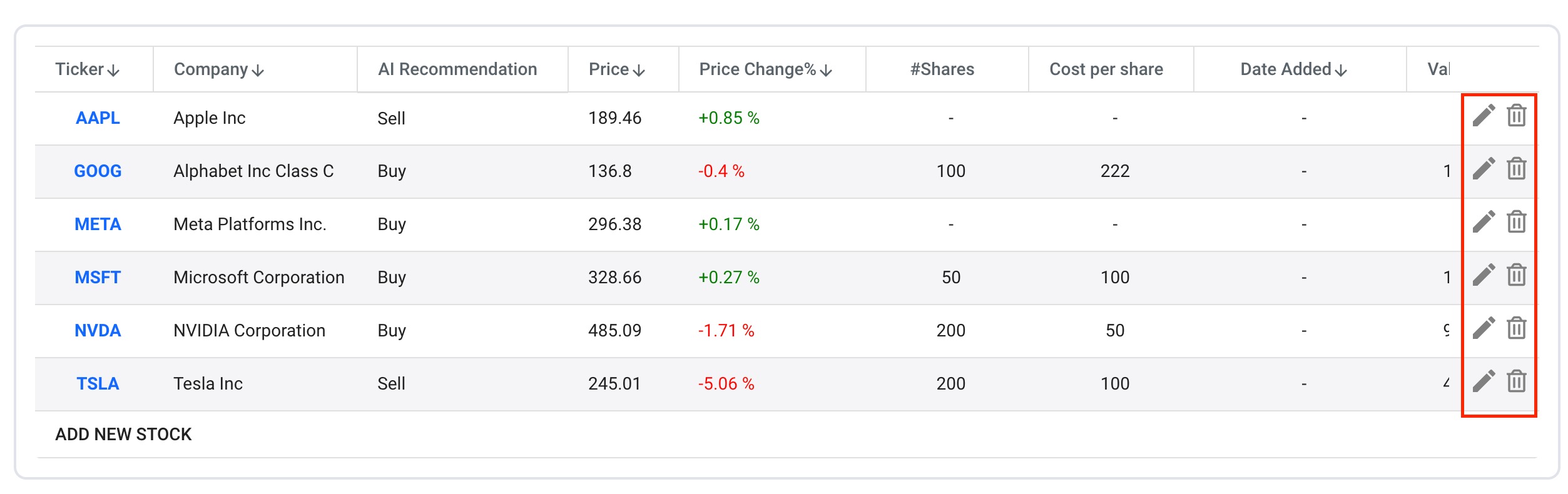Edit the AAPL row with pencil icon

coord(1484,116)
